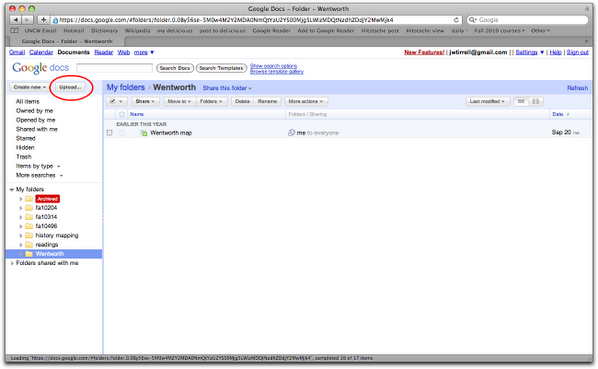The image size is (598, 369).
Task: Open the 'more' Google services menu
Action: [144, 52]
